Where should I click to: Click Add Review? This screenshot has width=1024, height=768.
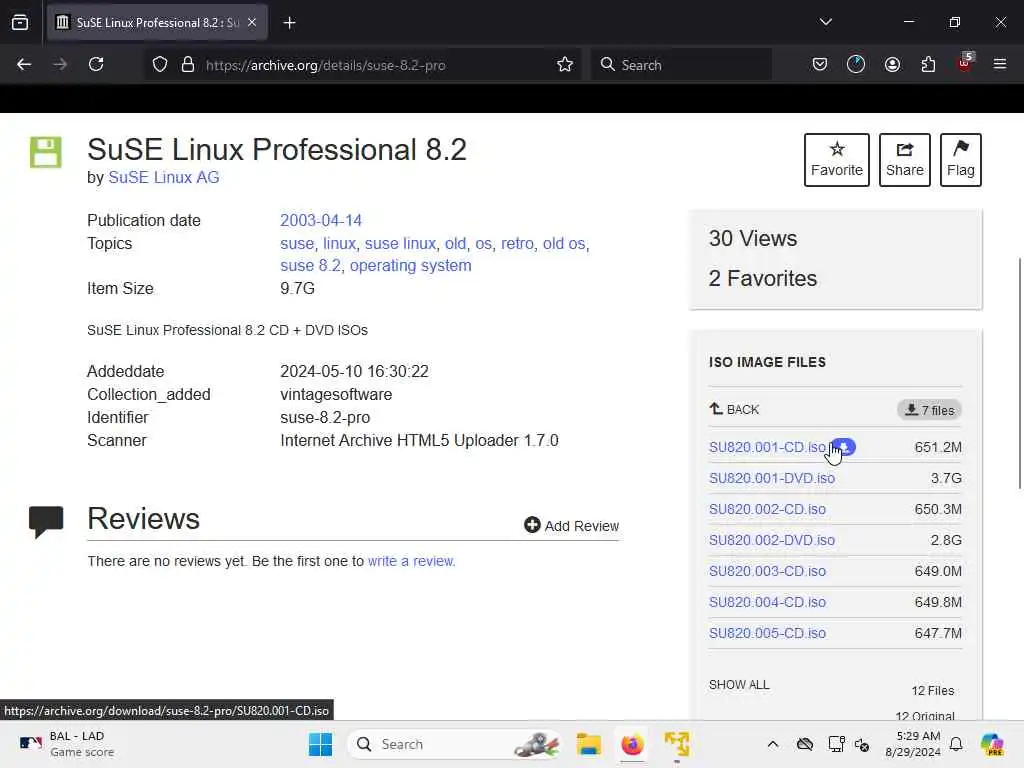coord(571,526)
